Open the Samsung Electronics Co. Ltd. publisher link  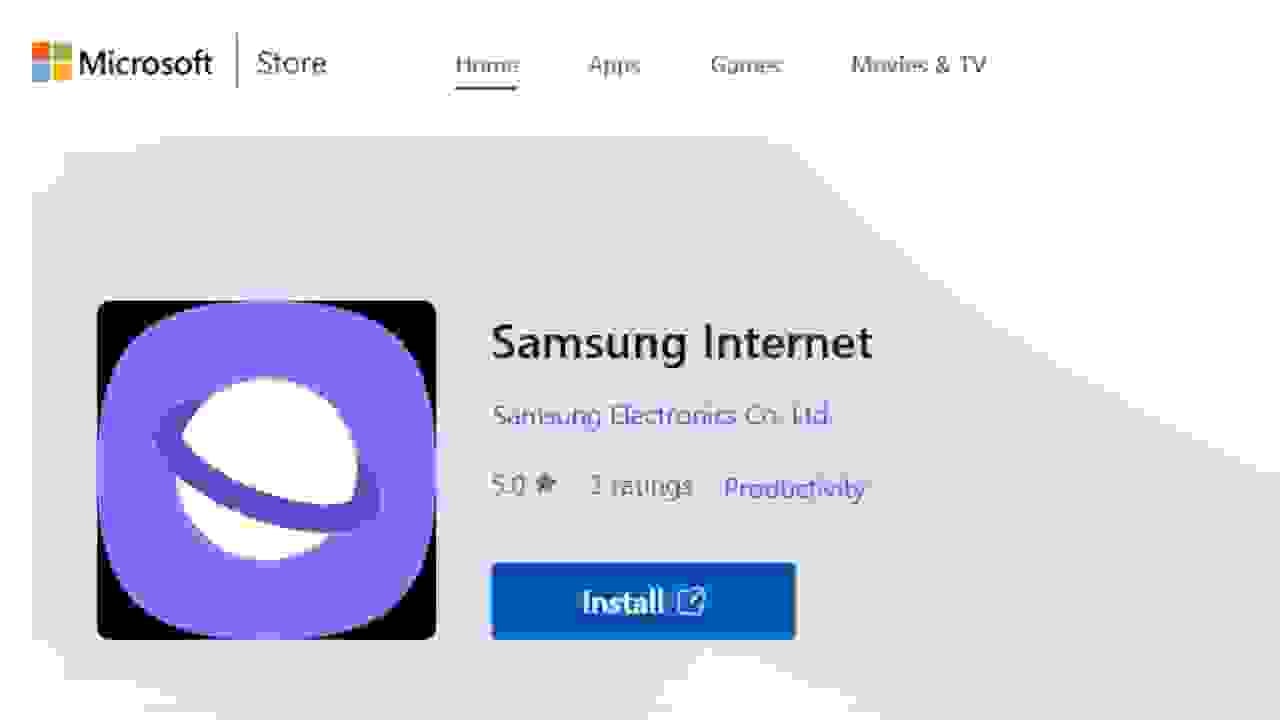661,414
